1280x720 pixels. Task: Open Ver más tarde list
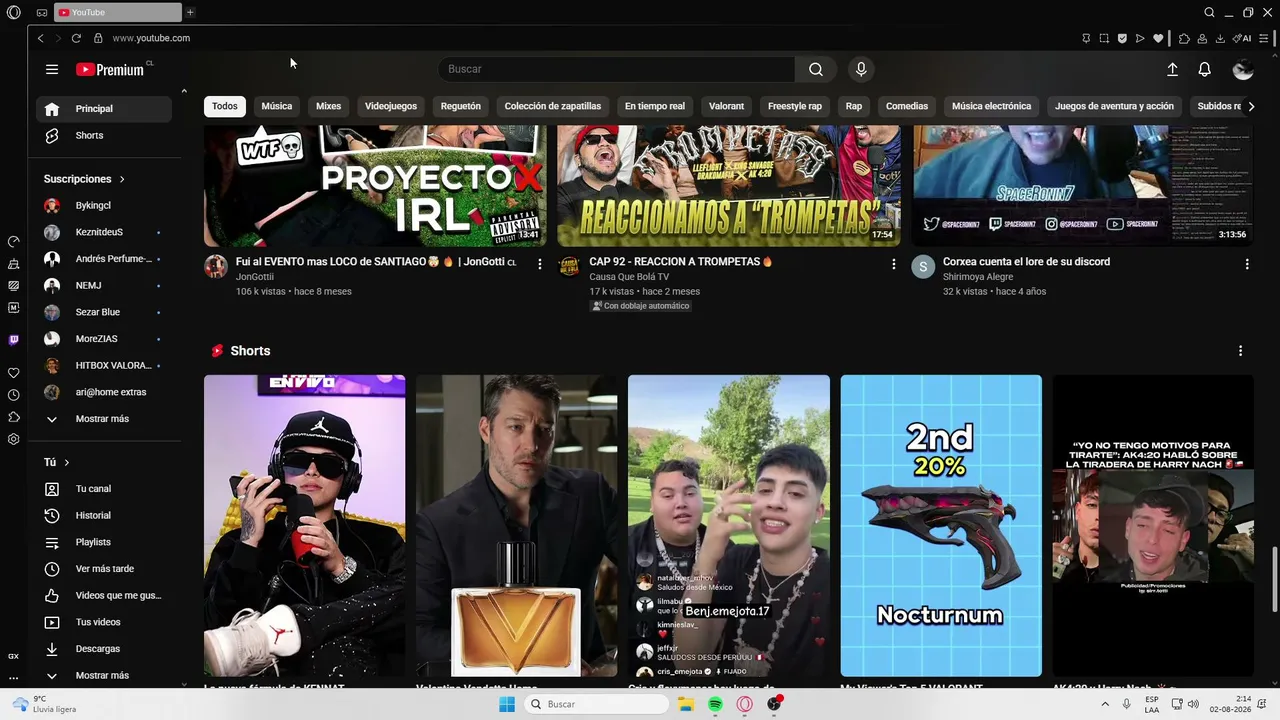[x=104, y=569]
